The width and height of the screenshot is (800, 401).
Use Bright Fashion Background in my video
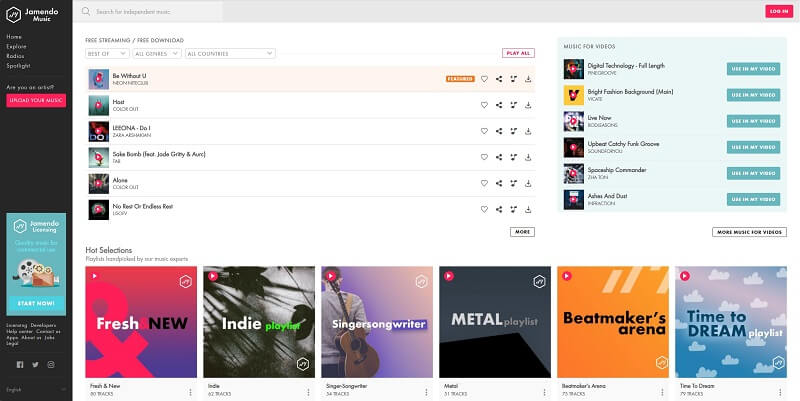click(x=753, y=95)
